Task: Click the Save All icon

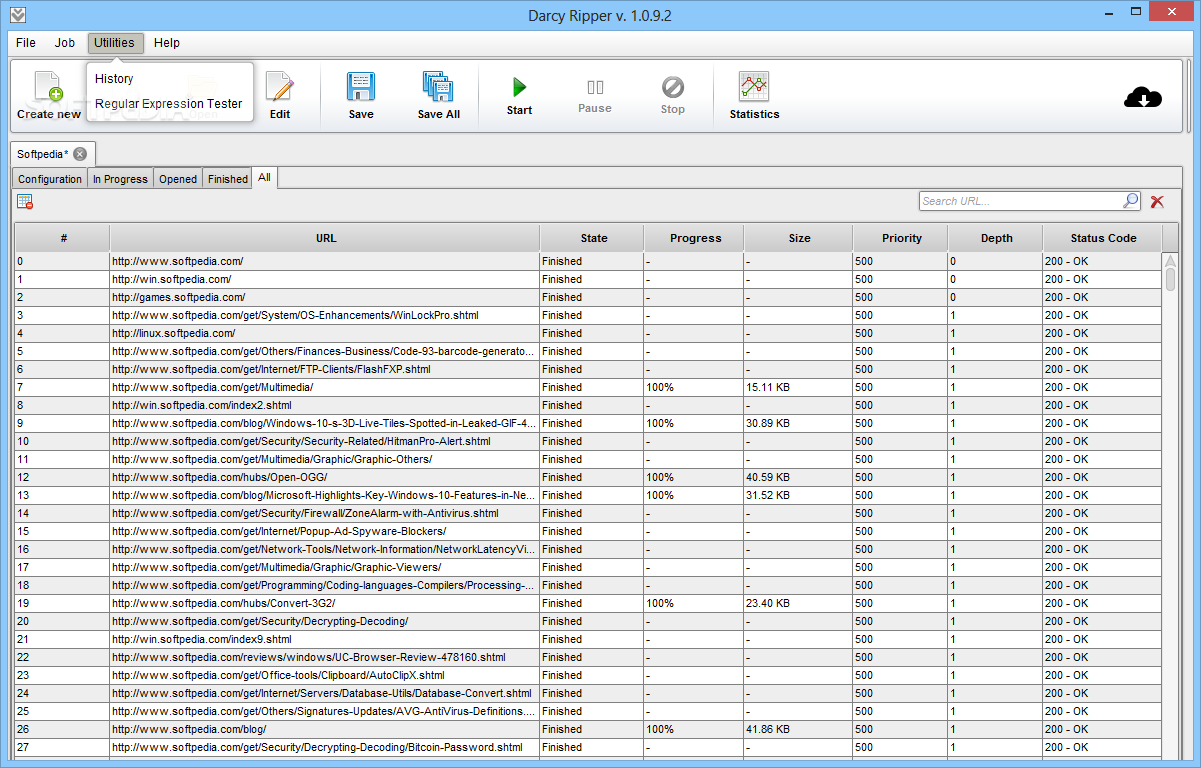Action: coord(438,87)
